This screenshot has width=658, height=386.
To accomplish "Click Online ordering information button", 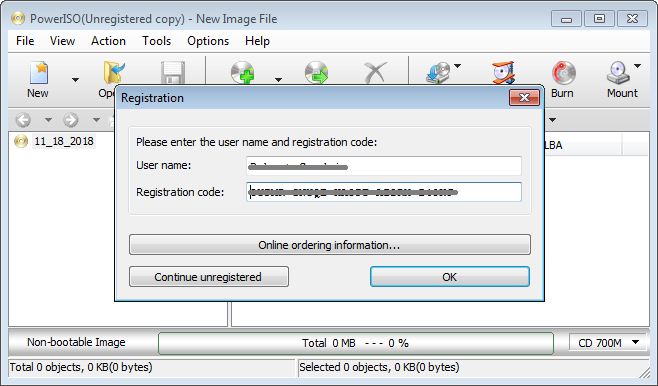I will (x=330, y=245).
